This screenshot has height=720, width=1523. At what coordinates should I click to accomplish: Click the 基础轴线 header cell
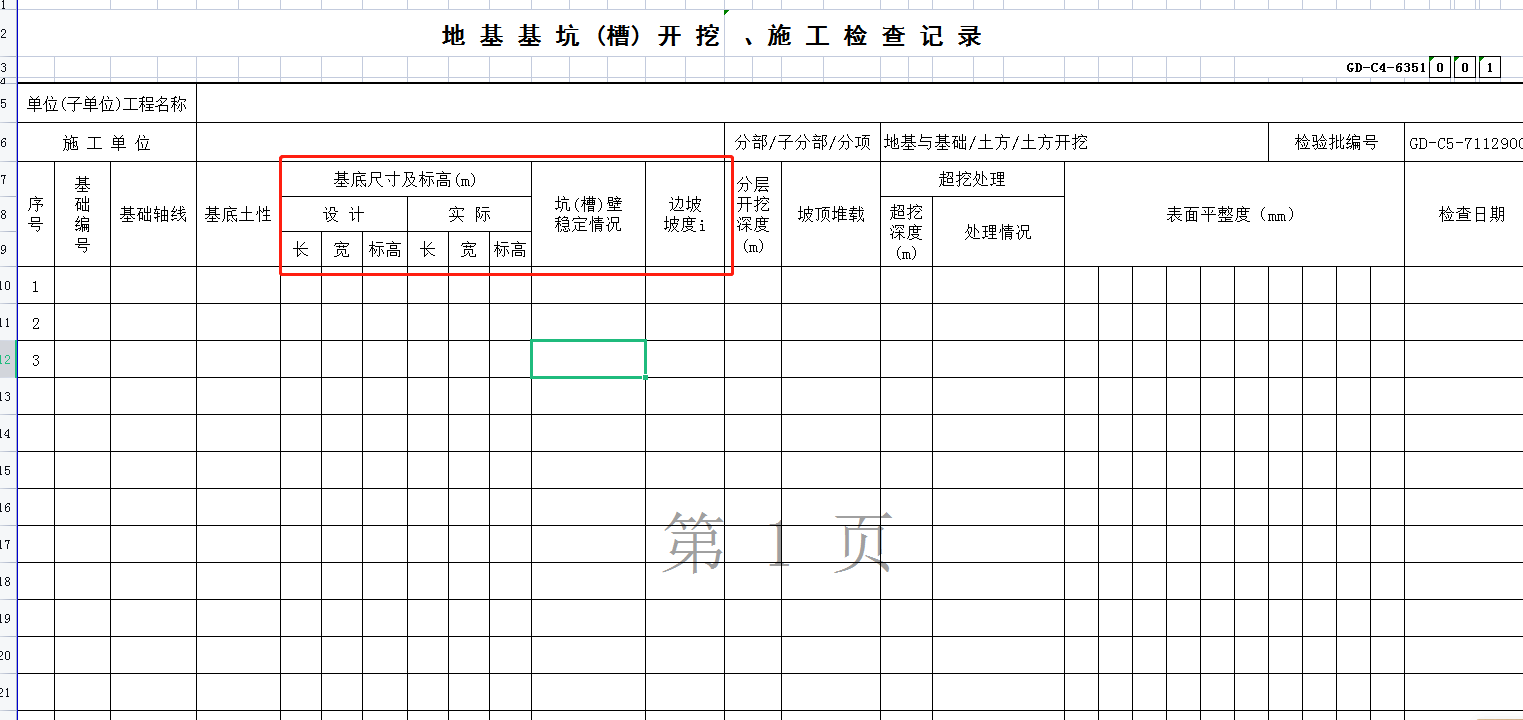(x=153, y=214)
